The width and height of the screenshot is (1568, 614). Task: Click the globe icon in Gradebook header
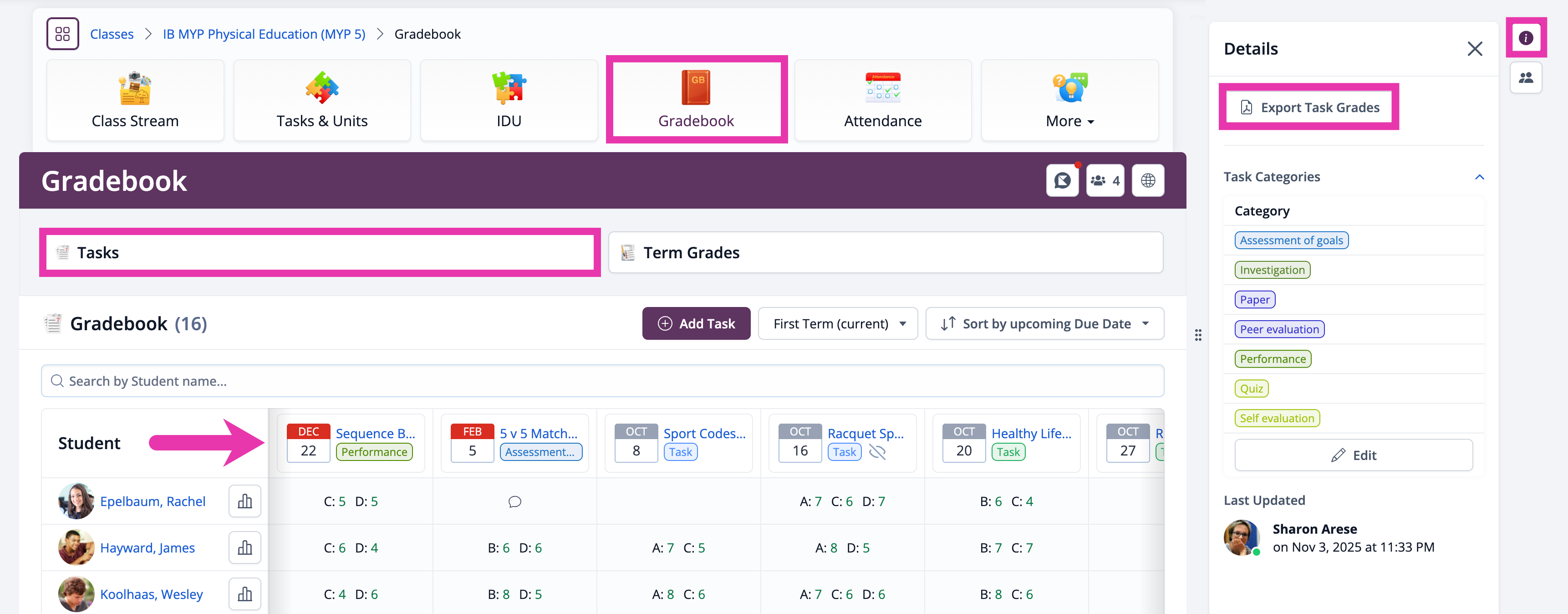tap(1148, 180)
